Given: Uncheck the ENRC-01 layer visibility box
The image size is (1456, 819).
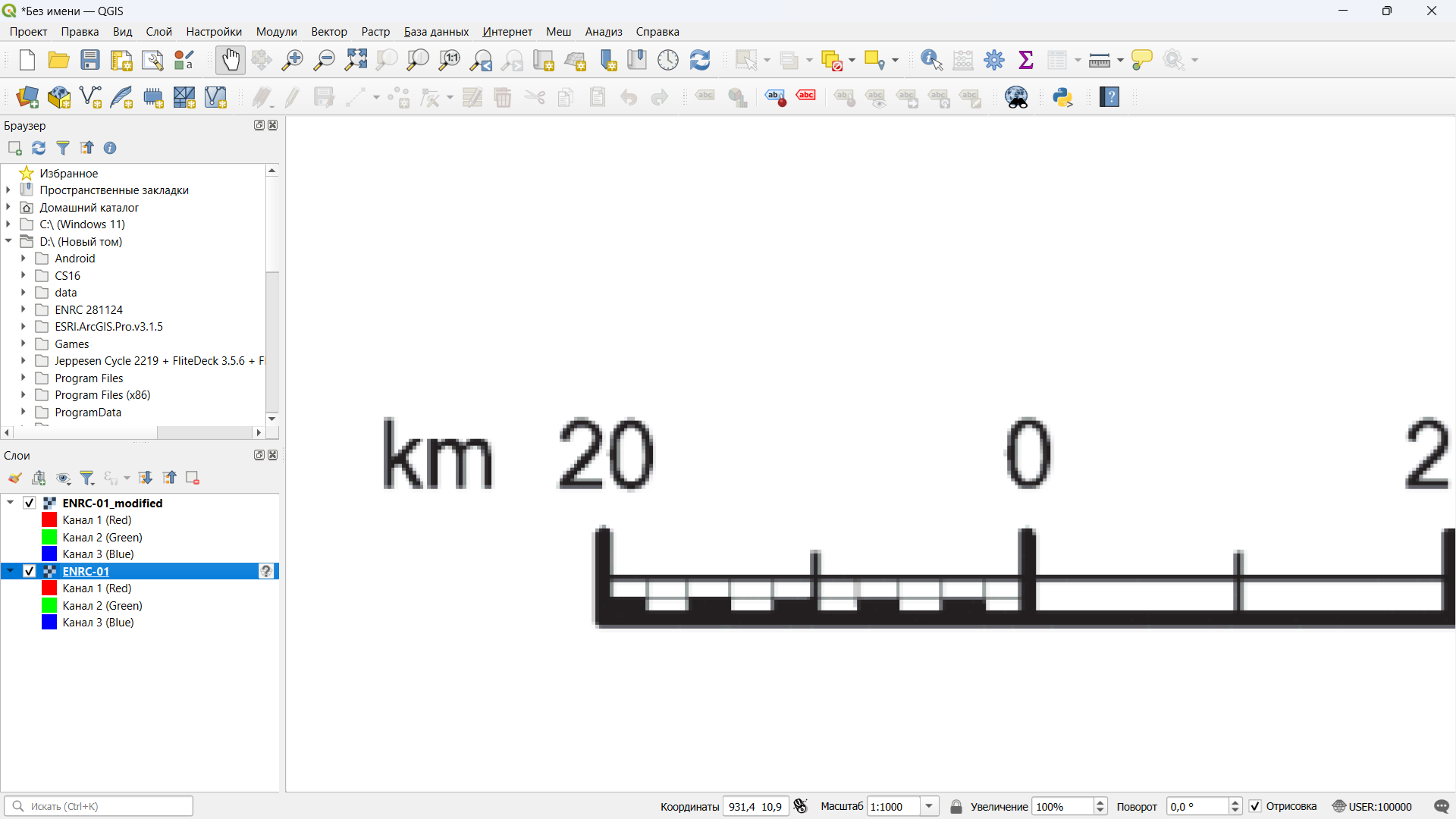Looking at the screenshot, I should (30, 571).
